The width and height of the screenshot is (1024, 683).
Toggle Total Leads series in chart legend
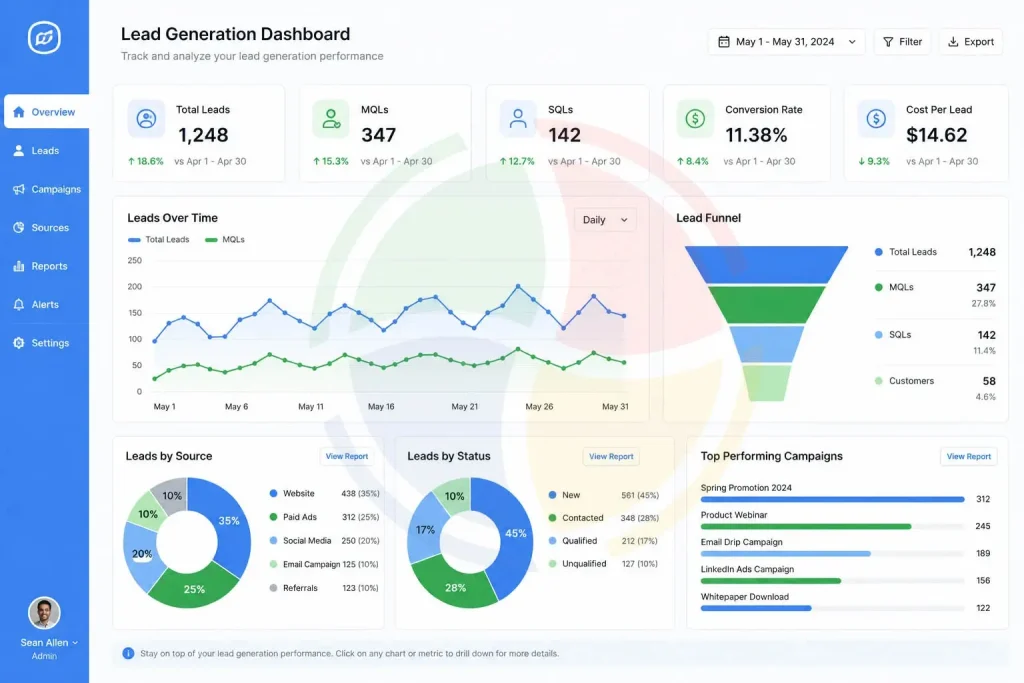tap(159, 240)
